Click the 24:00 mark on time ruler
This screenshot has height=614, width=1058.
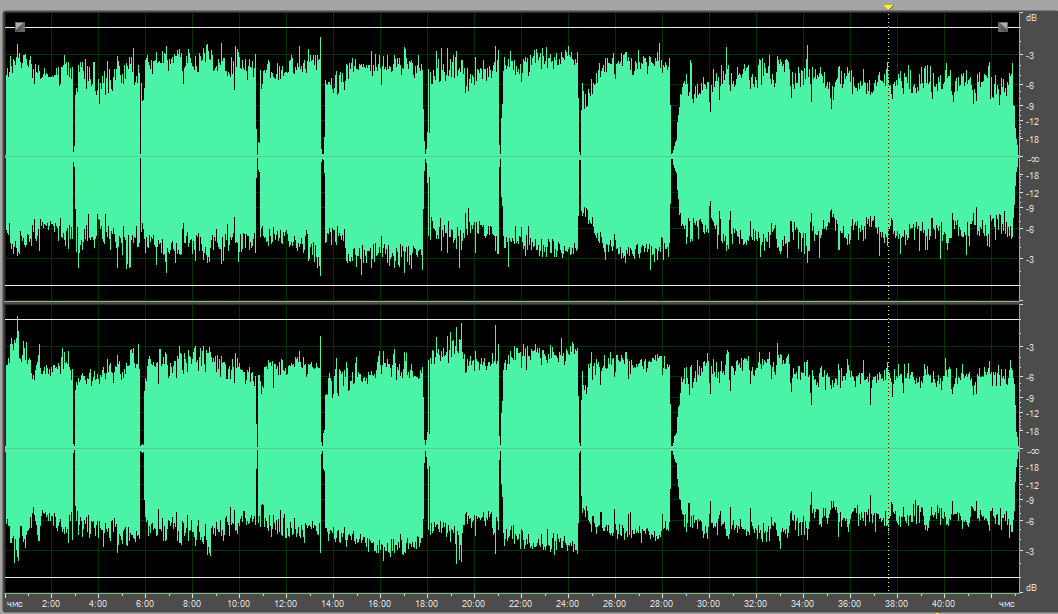pos(567,604)
